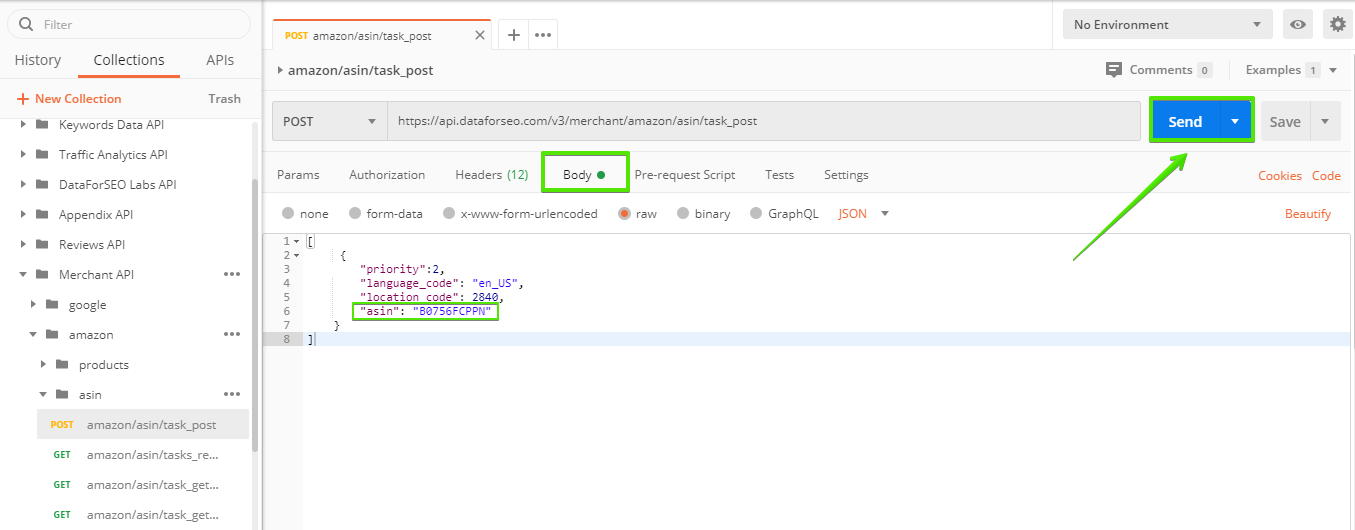1355x530 pixels.
Task: Open Merchant API folder options ellipsis
Action: [232, 274]
